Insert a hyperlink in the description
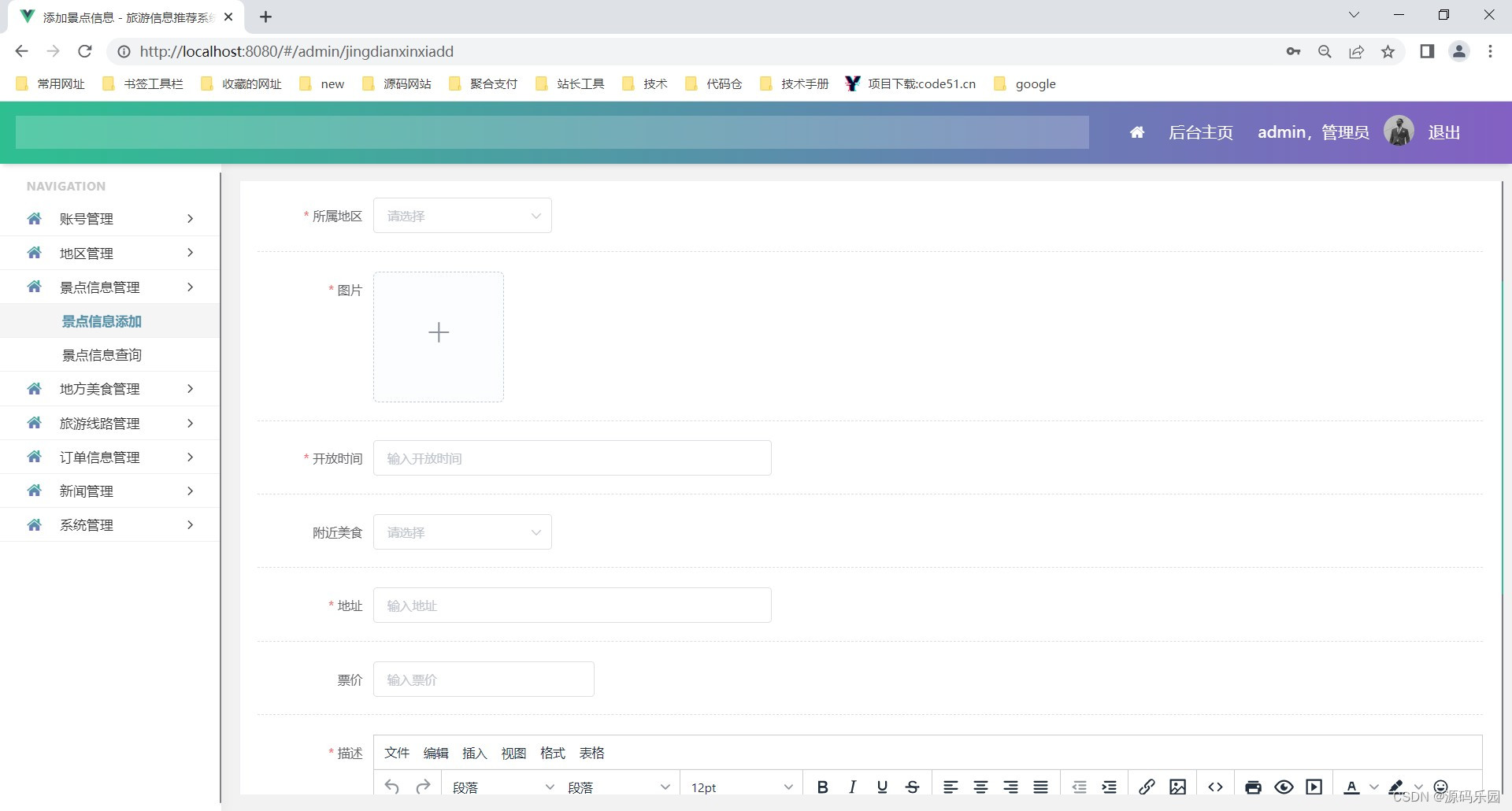The width and height of the screenshot is (1512, 811). click(1147, 786)
